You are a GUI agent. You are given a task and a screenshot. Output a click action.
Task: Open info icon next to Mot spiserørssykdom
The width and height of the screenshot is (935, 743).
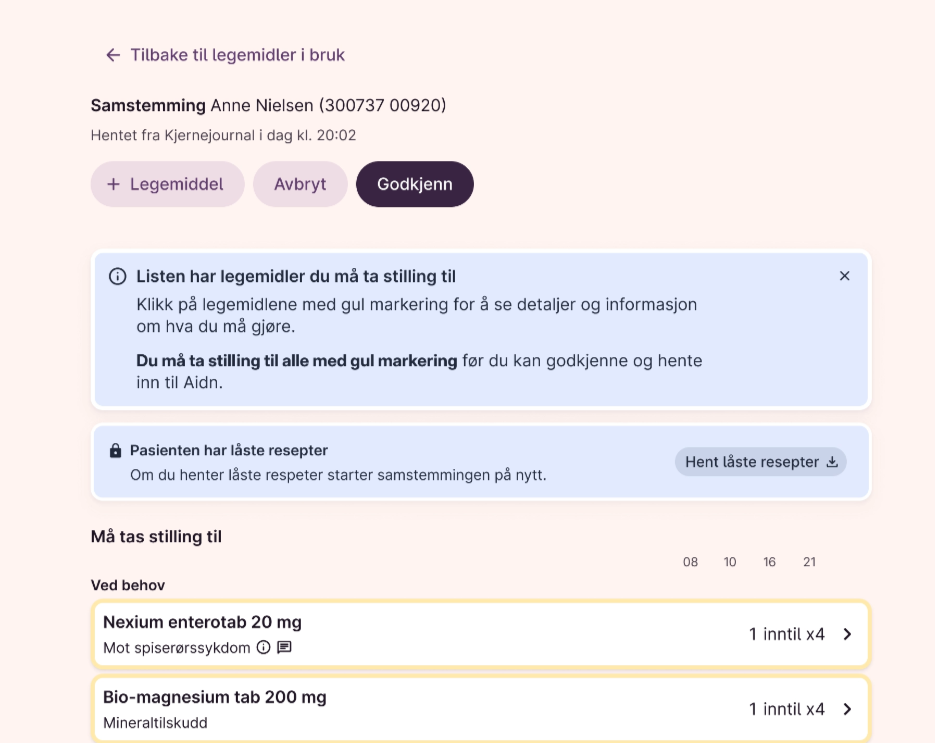pyautogui.click(x=263, y=647)
